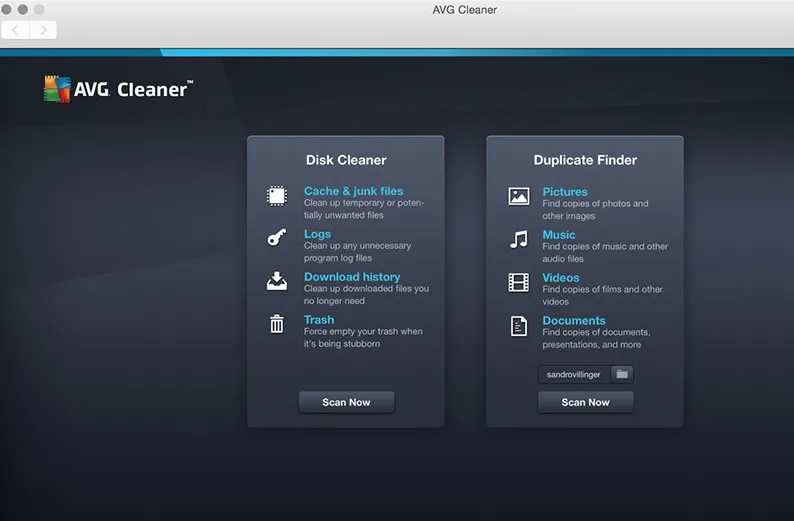Click the Trash bin icon
The image size is (794, 521).
coord(277,324)
